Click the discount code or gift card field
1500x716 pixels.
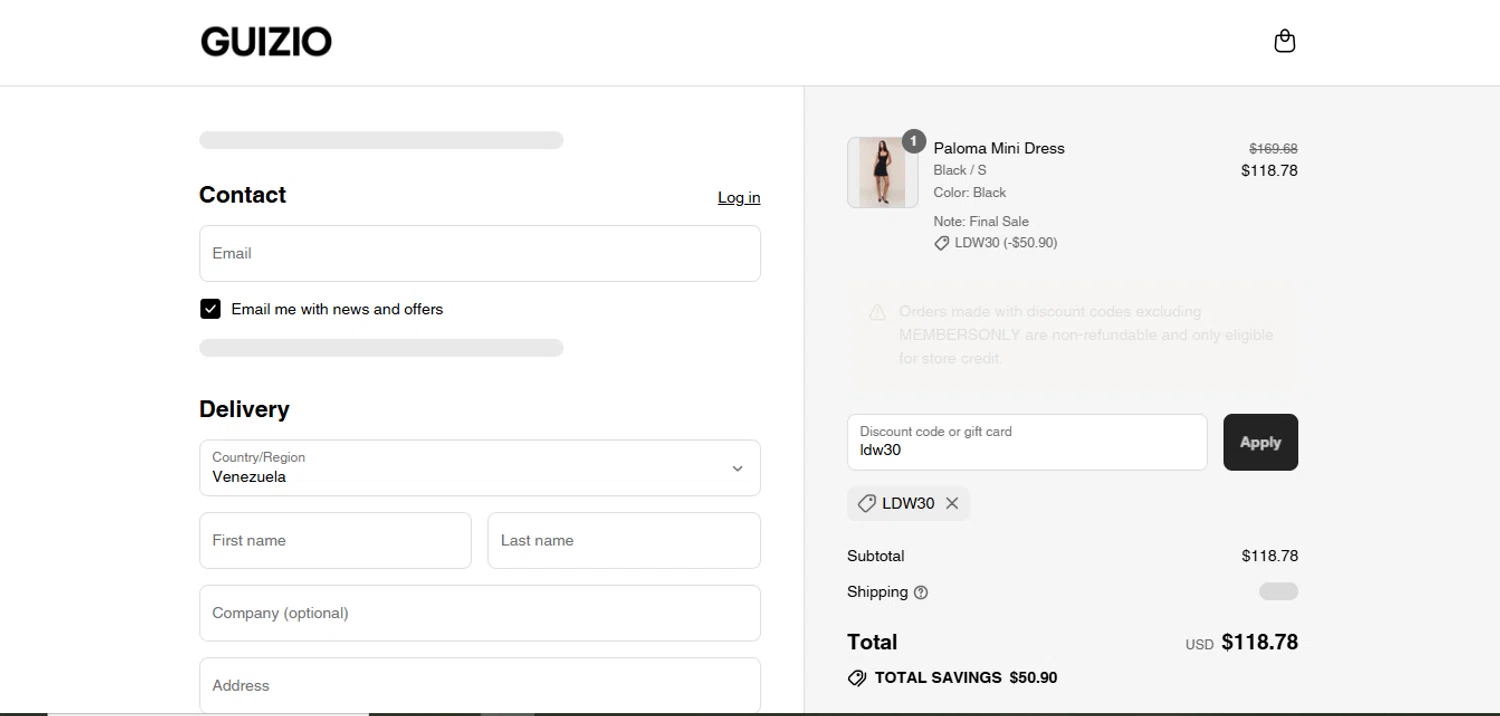pos(1027,442)
